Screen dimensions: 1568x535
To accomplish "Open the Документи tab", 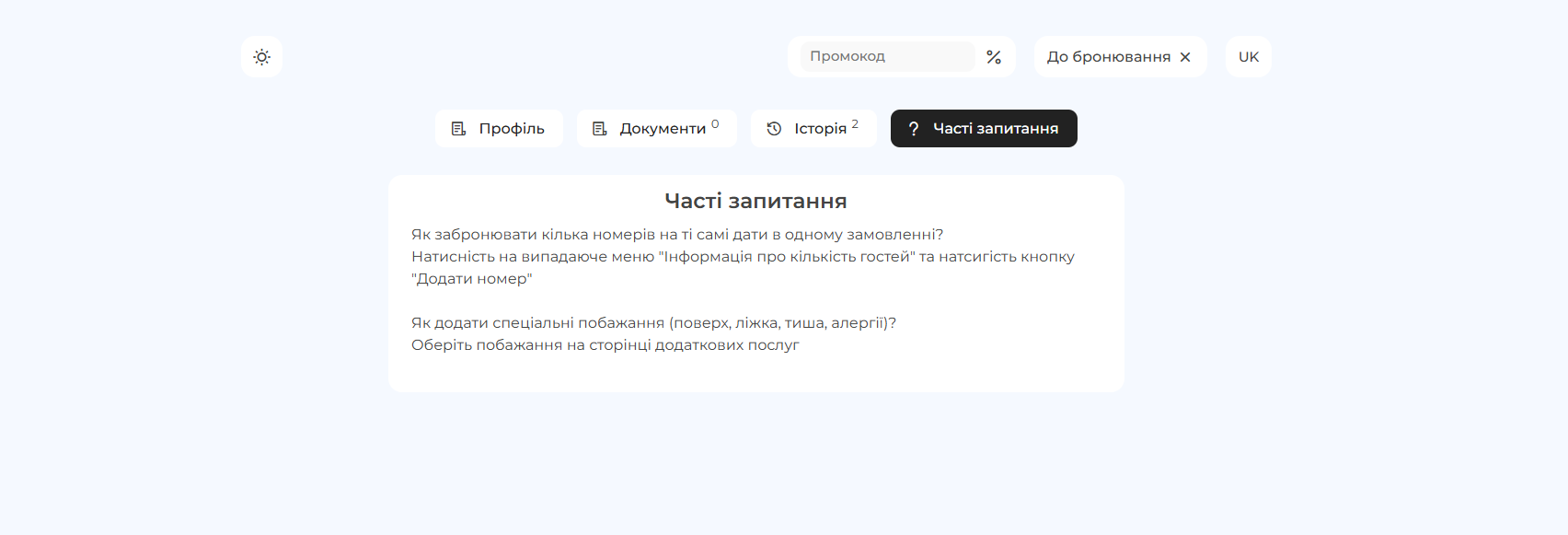I will (x=662, y=129).
